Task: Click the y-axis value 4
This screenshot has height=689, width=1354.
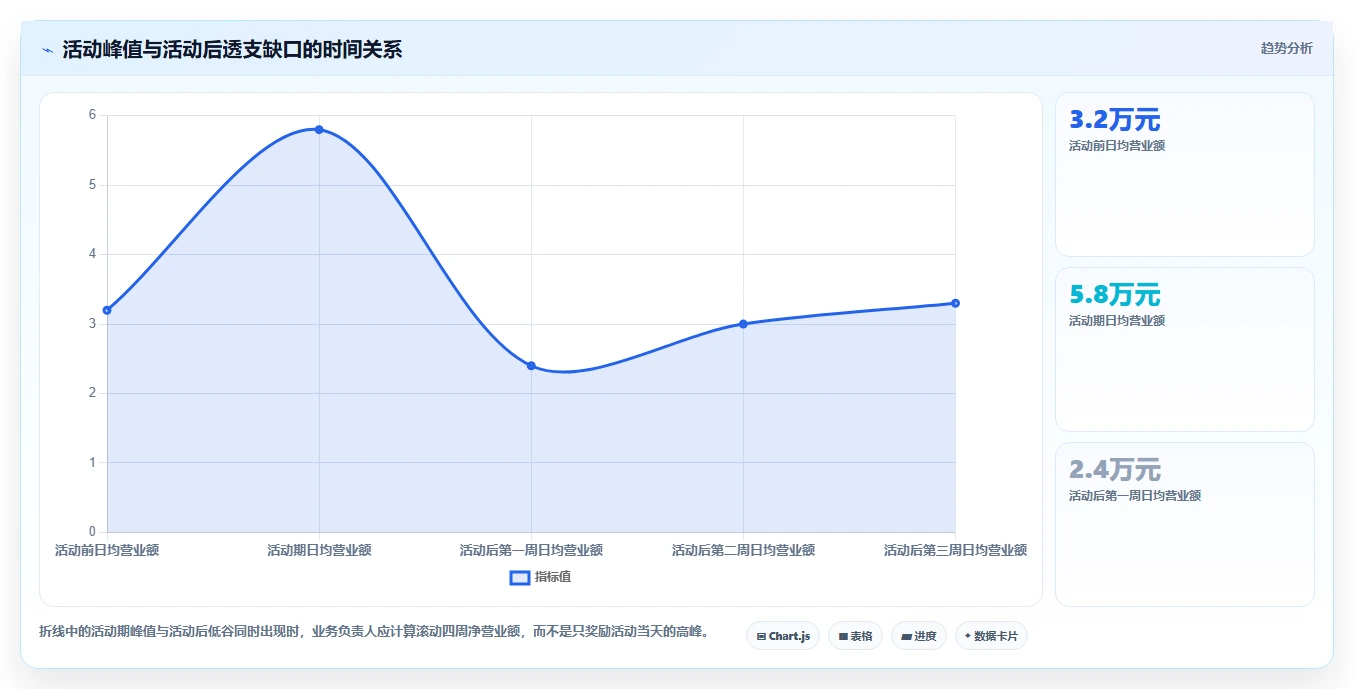Action: click(92, 254)
